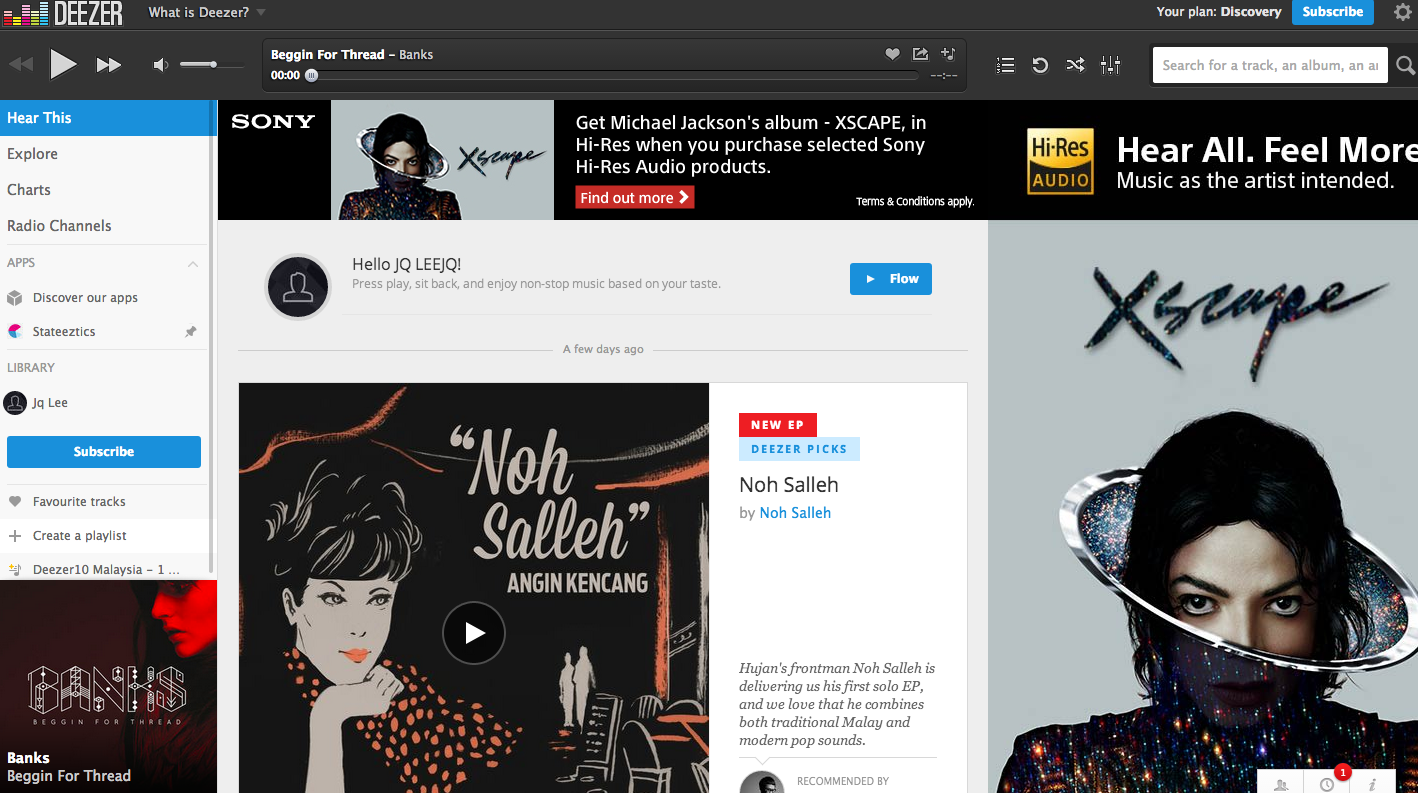Play the current track Beggin For Thread
Image resolution: width=1418 pixels, height=793 pixels.
(x=63, y=65)
